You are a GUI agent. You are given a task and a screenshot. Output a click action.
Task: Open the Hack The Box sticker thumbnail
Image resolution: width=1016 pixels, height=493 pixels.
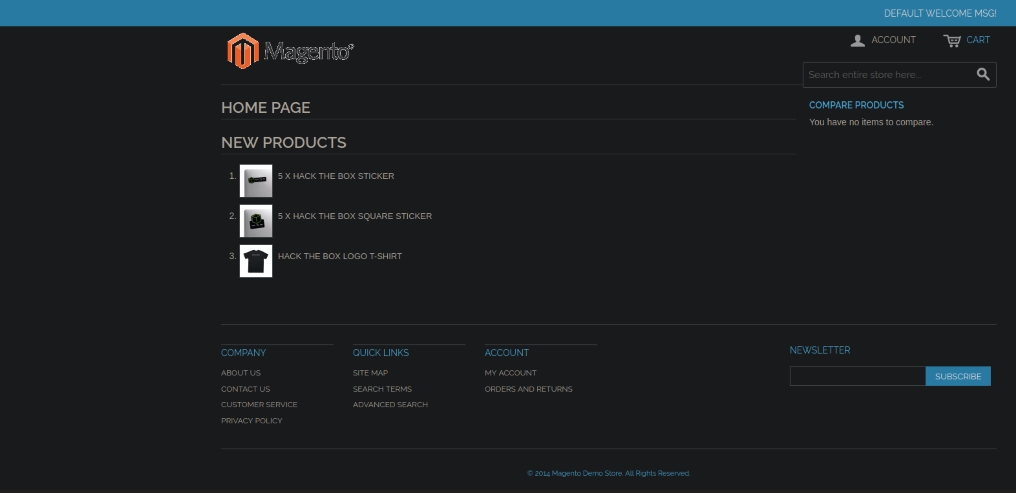tap(256, 181)
